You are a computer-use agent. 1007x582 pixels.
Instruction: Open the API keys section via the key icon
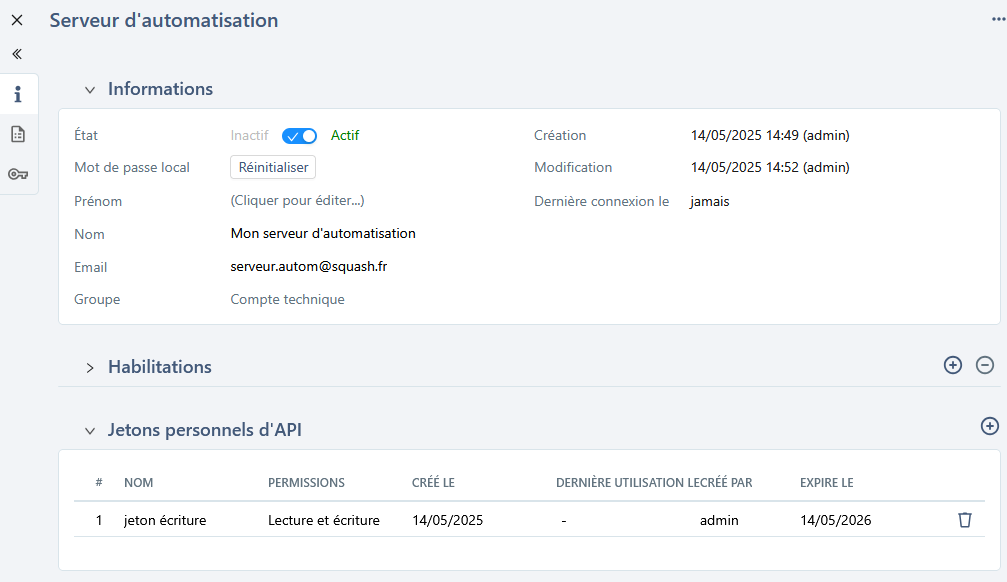pos(18,173)
